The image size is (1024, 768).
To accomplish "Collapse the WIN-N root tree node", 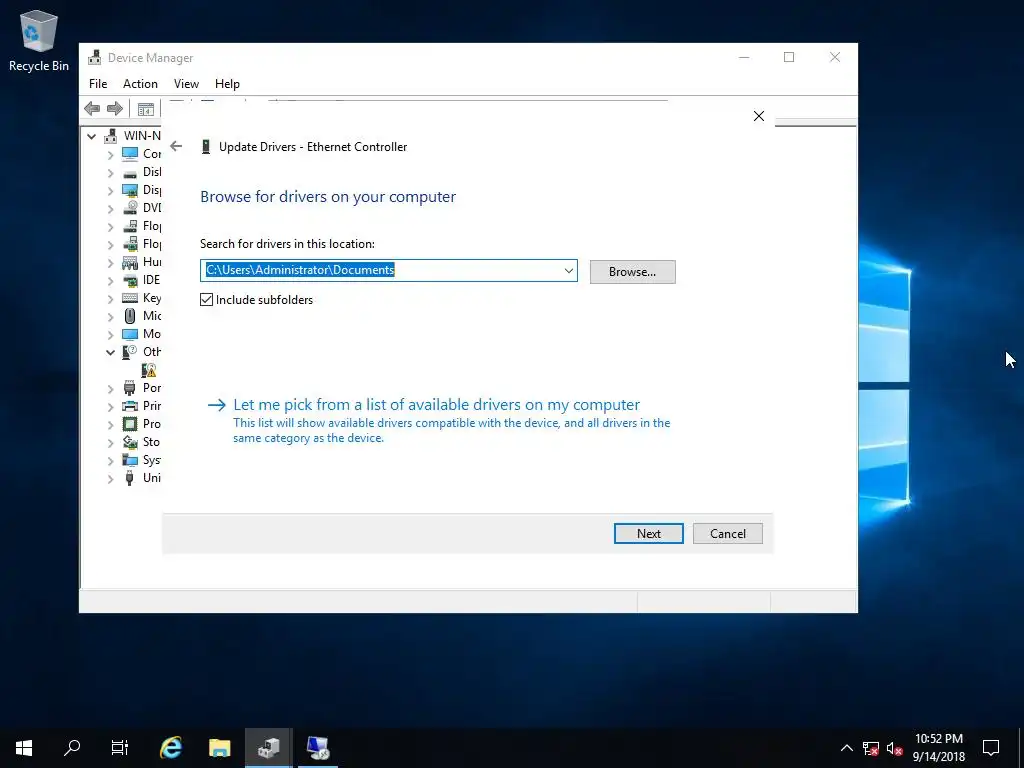I will [x=91, y=136].
